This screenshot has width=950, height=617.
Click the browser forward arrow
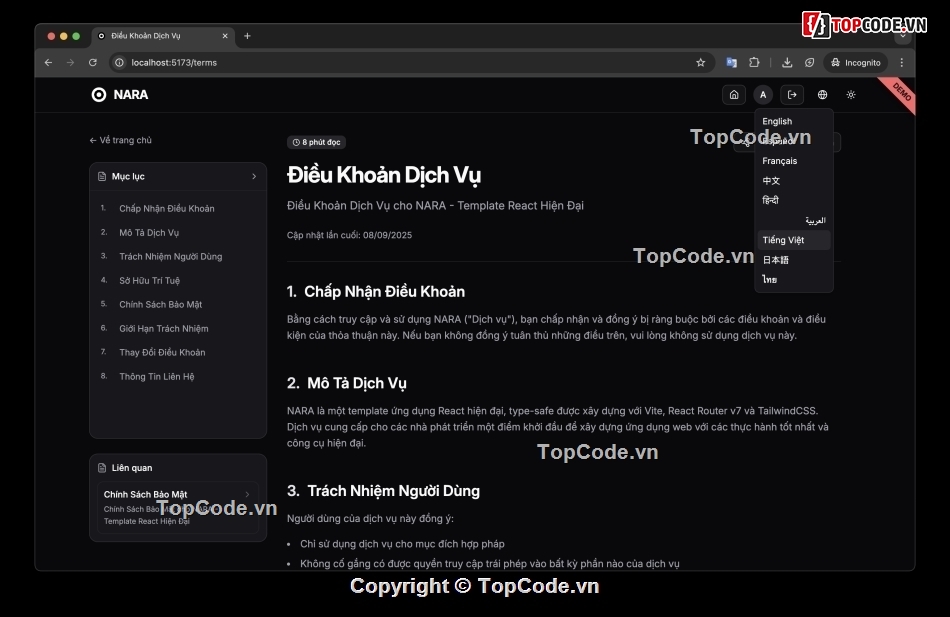70,62
